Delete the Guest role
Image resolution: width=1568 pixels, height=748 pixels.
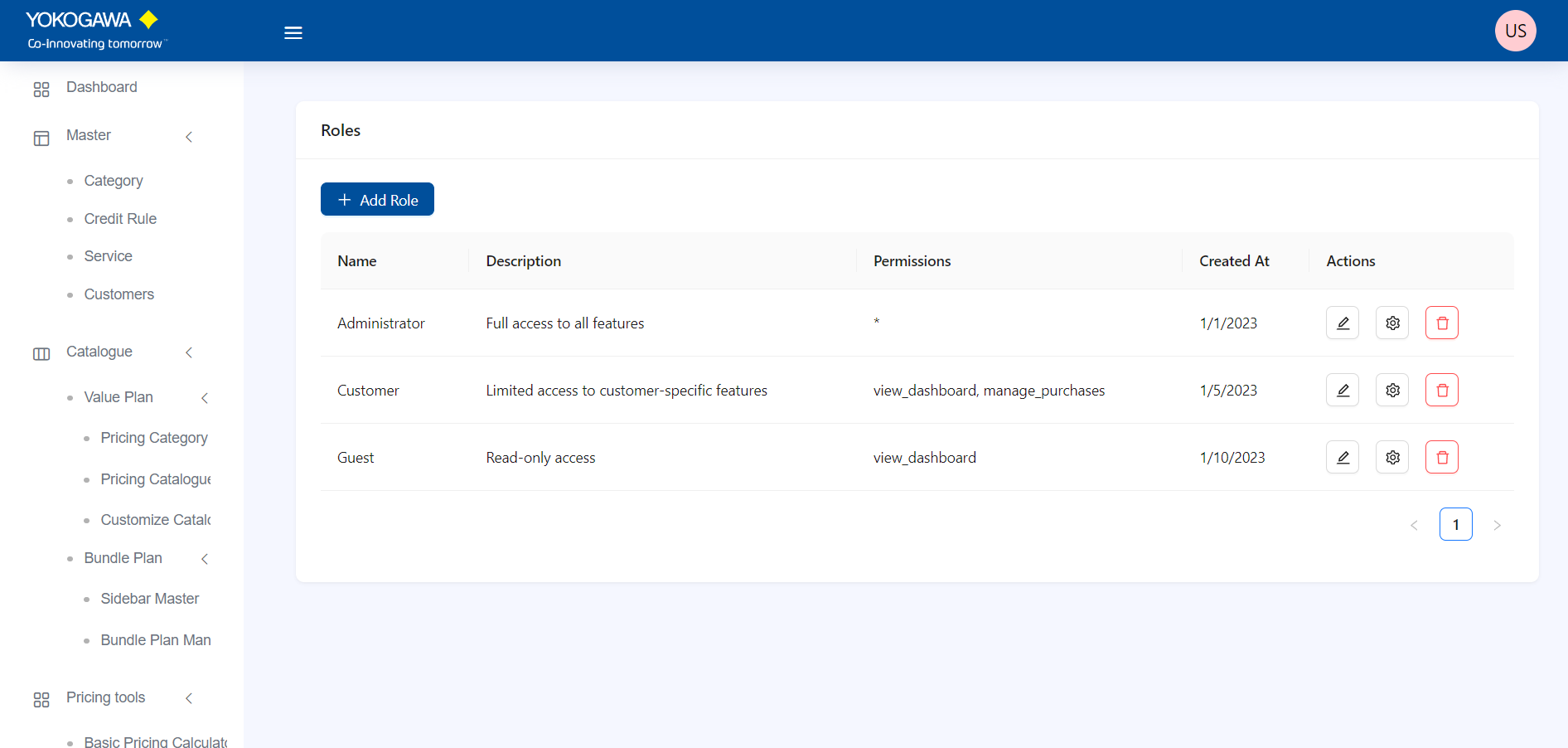click(x=1442, y=457)
